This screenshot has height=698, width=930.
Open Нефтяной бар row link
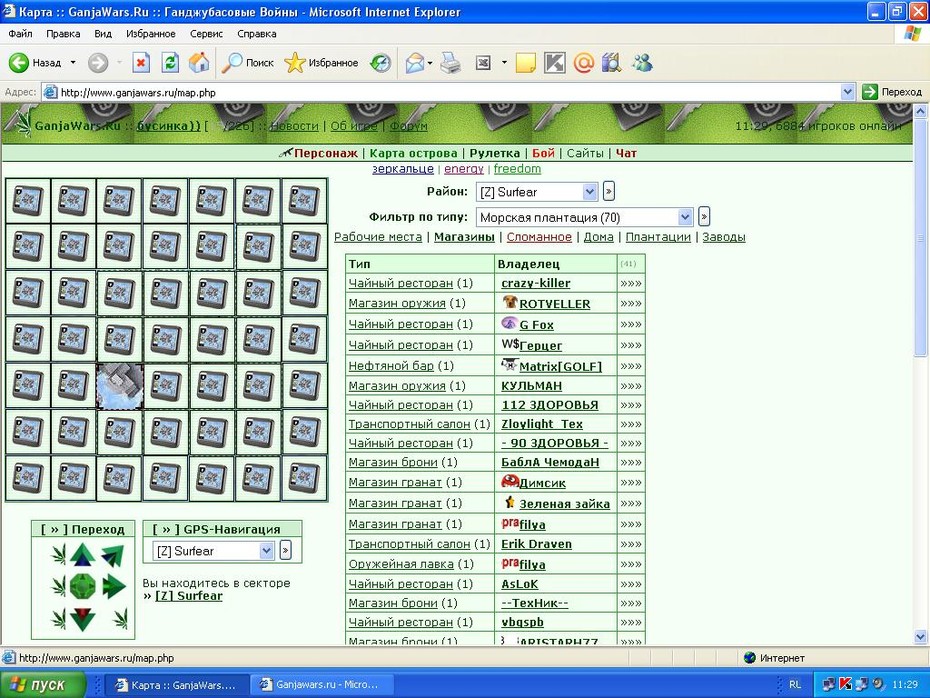(x=391, y=366)
